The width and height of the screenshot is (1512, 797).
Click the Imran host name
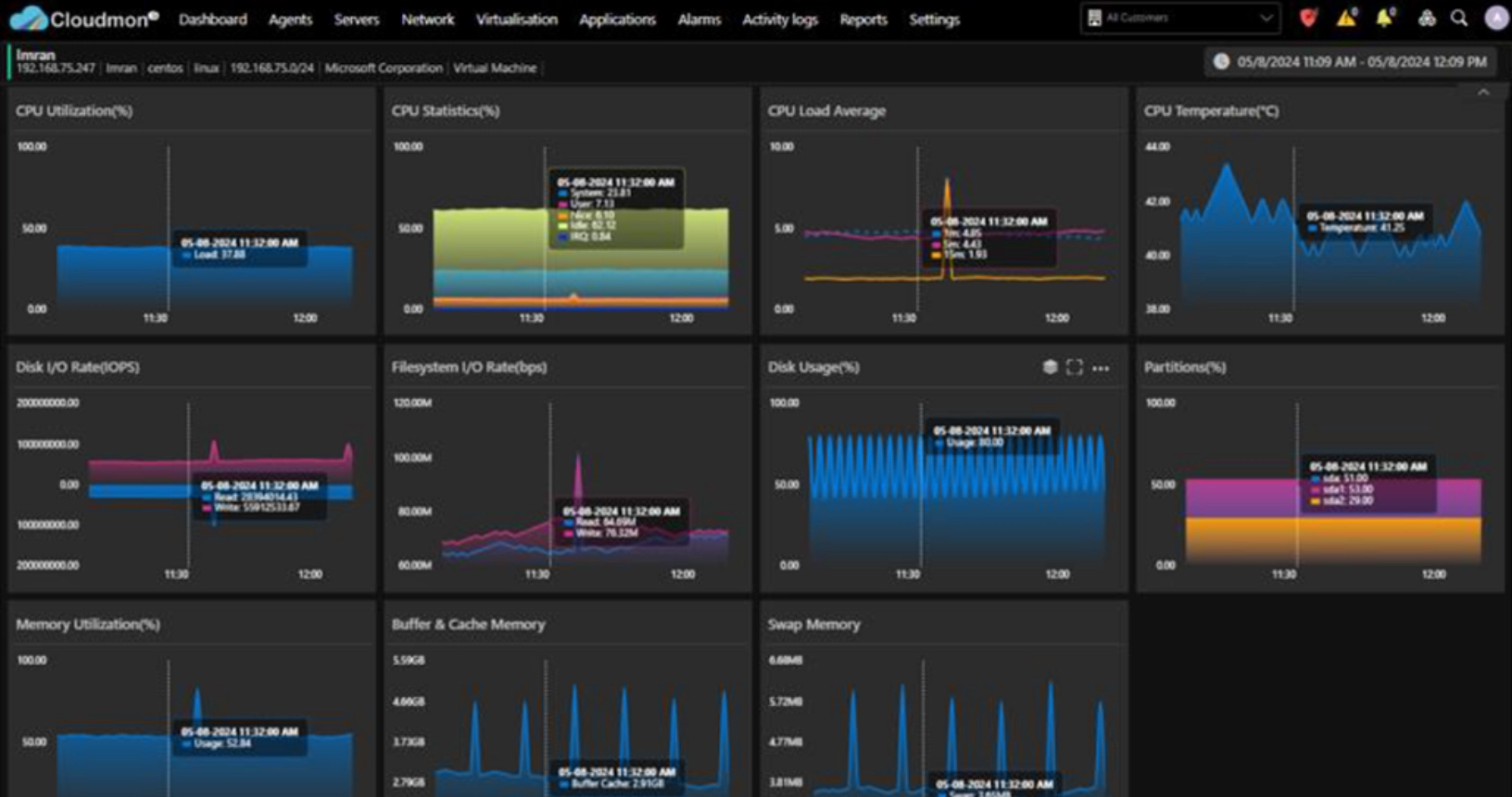click(x=35, y=55)
